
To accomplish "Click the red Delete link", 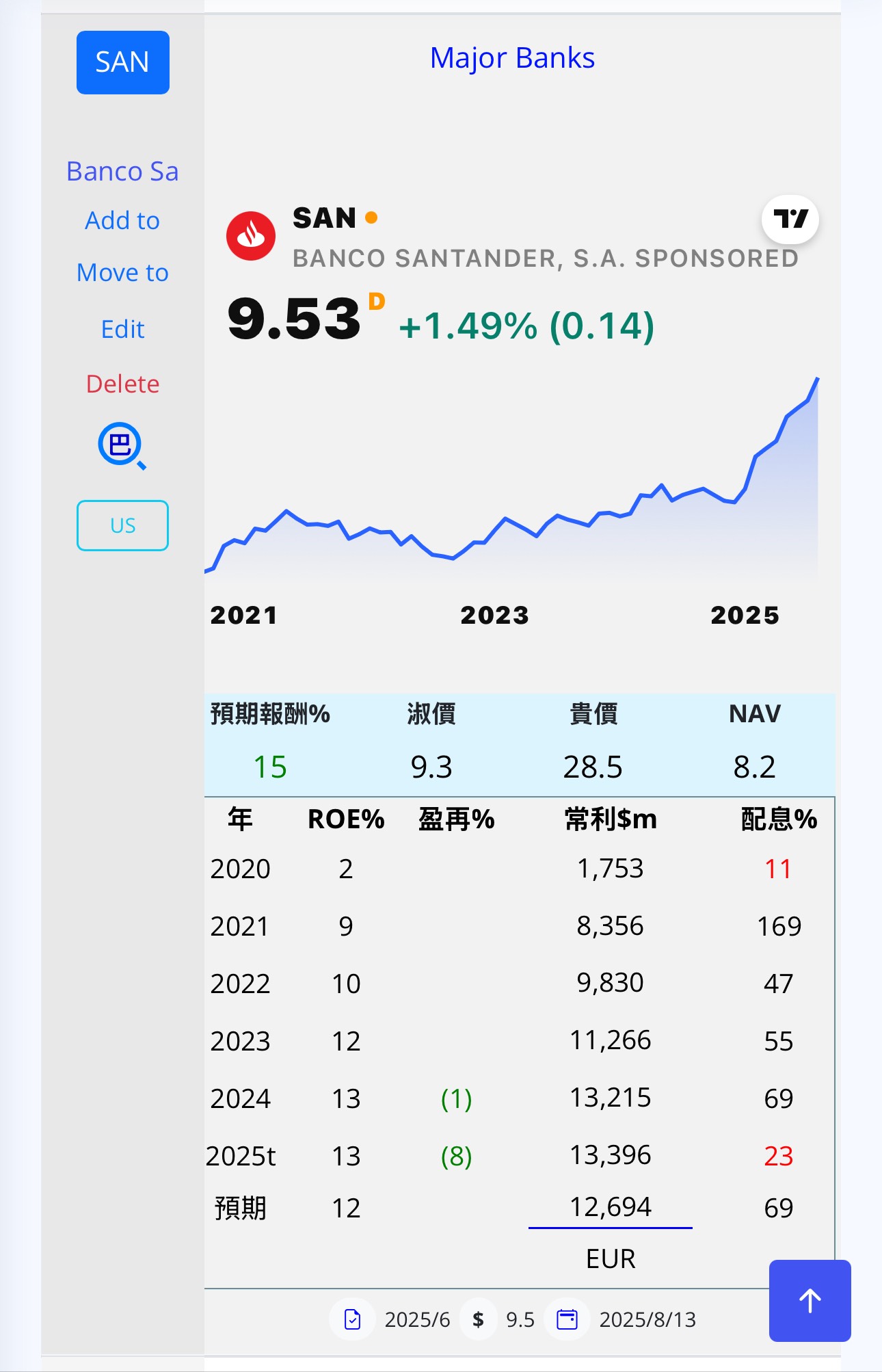I will (122, 384).
